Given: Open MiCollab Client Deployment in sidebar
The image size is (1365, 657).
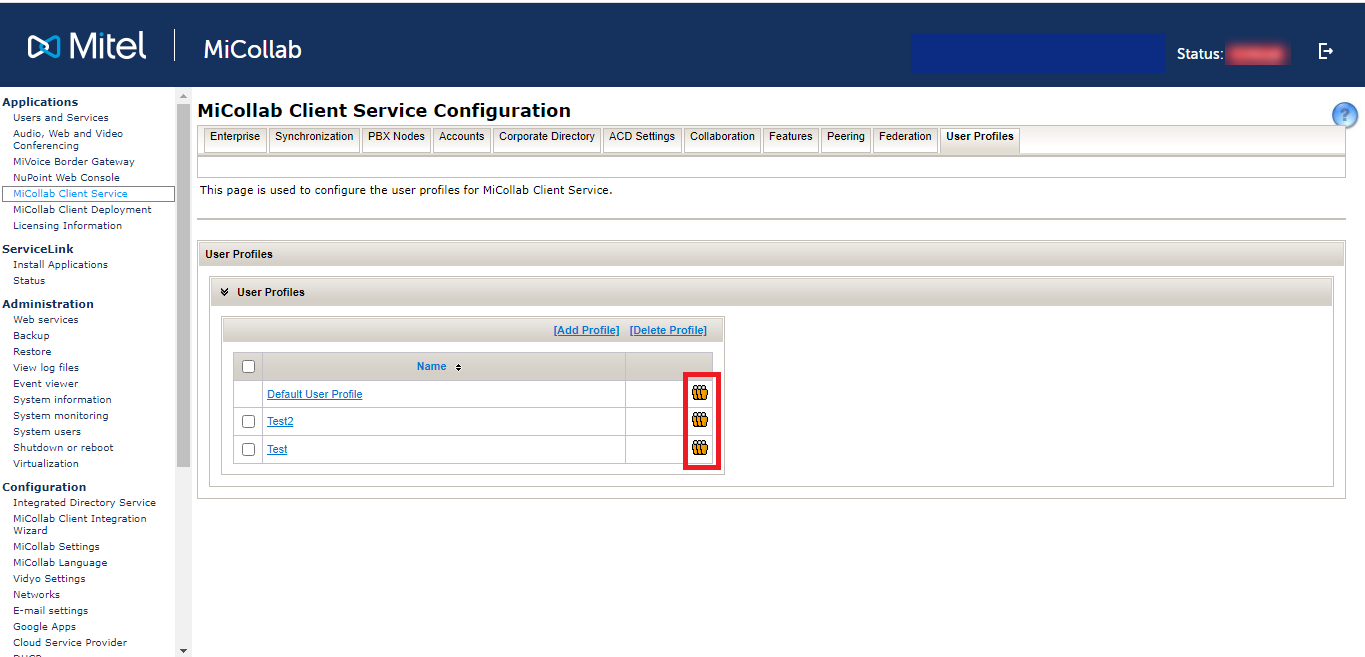Looking at the screenshot, I should 82,210.
